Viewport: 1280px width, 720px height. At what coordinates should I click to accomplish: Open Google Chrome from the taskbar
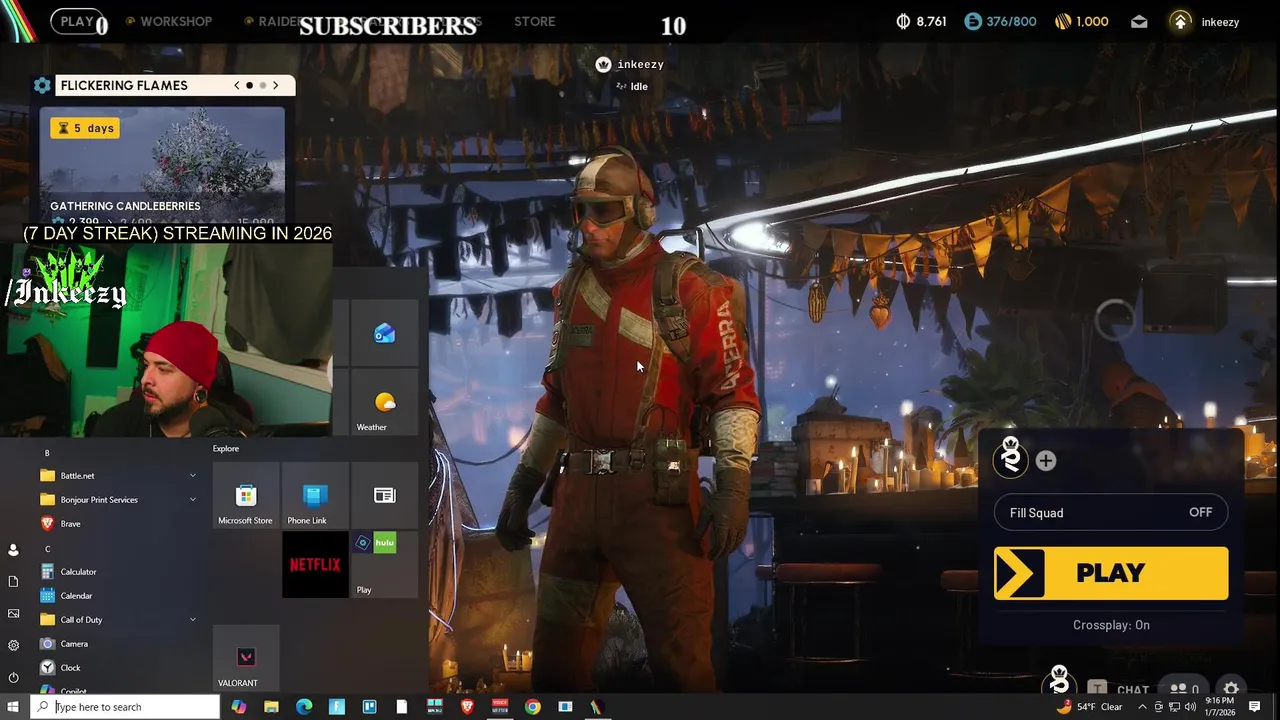pyautogui.click(x=533, y=707)
